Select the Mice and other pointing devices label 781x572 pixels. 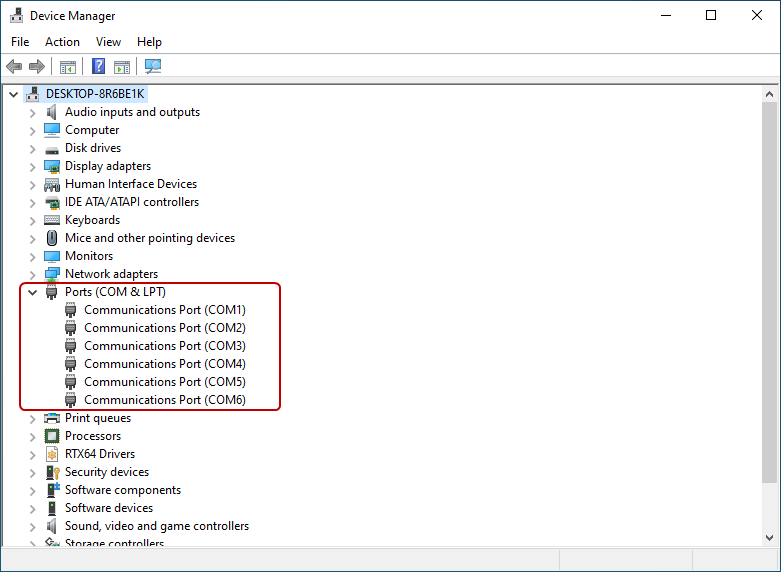click(x=150, y=238)
